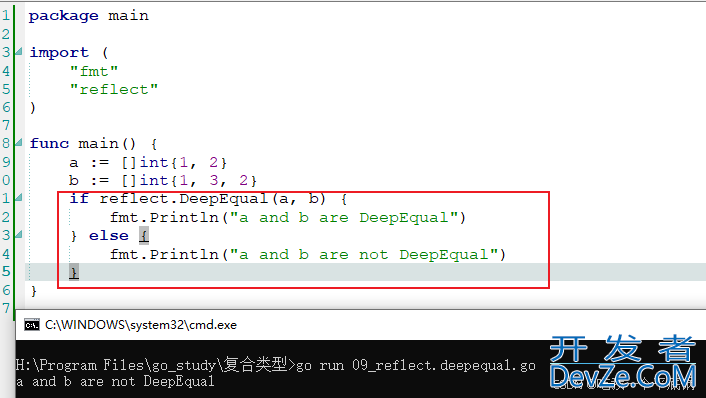Click the string "a and b are not DeepEqual"
Image resolution: width=706 pixels, height=398 pixels.
click(x=364, y=254)
